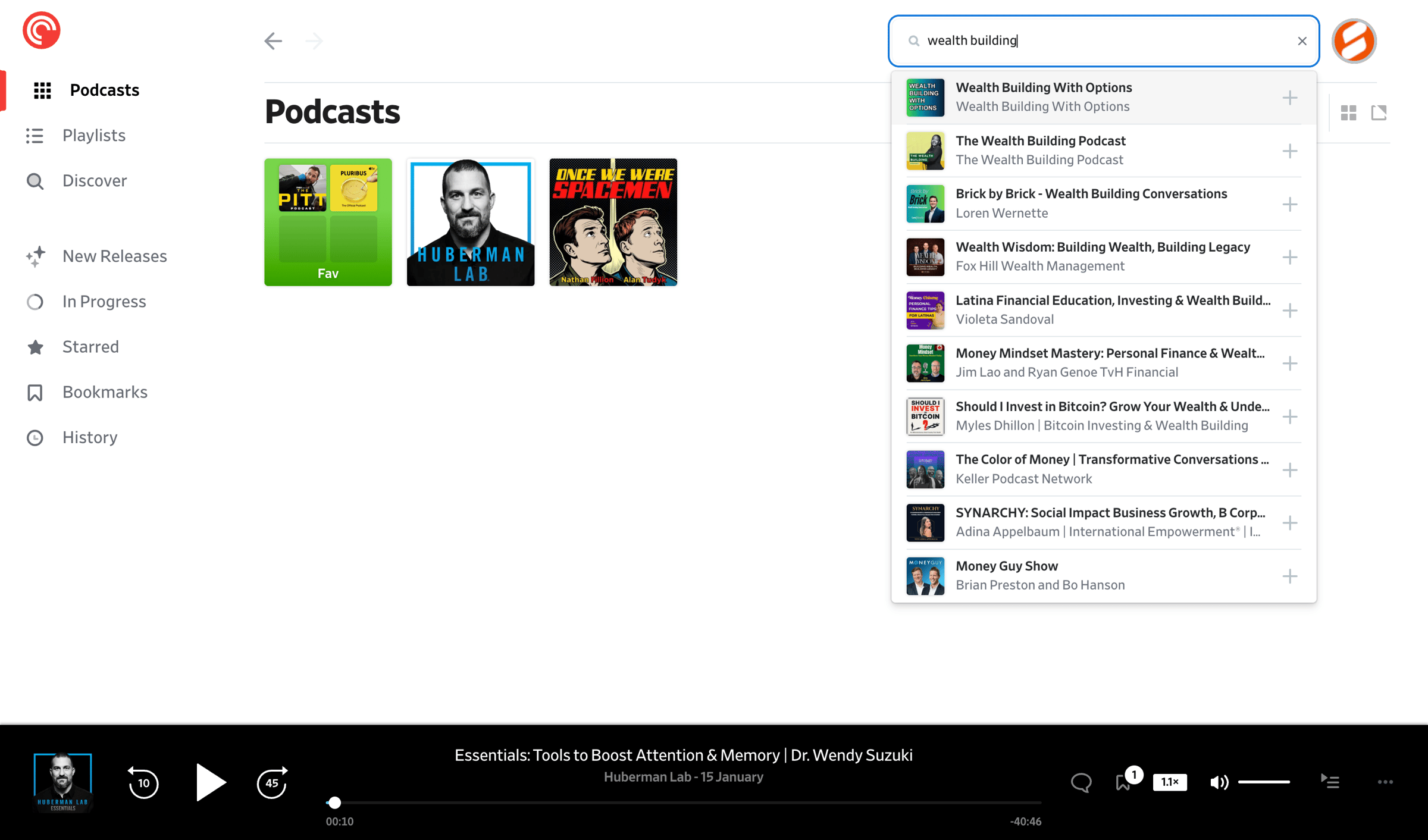Click the wealth building search field
Image resolution: width=1428 pixels, height=840 pixels.
pyautogui.click(x=1103, y=41)
